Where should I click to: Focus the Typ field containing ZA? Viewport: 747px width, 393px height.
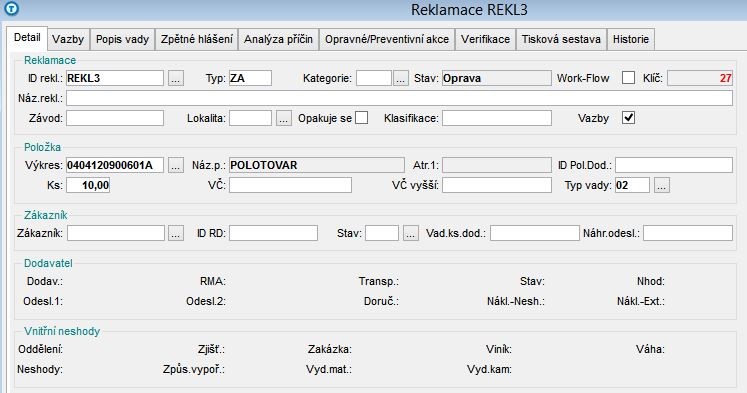pyautogui.click(x=250, y=78)
